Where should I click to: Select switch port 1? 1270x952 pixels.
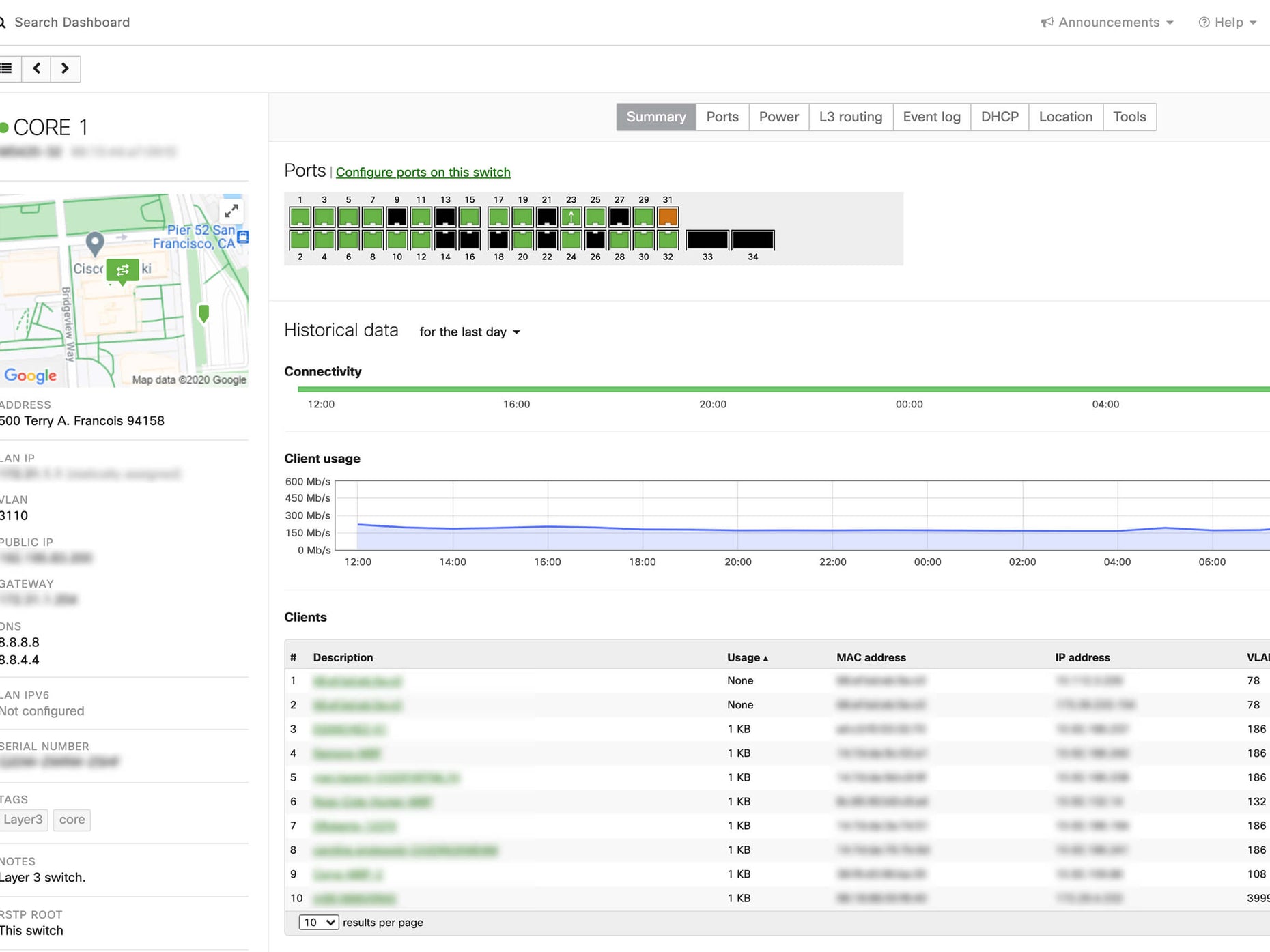click(x=300, y=217)
